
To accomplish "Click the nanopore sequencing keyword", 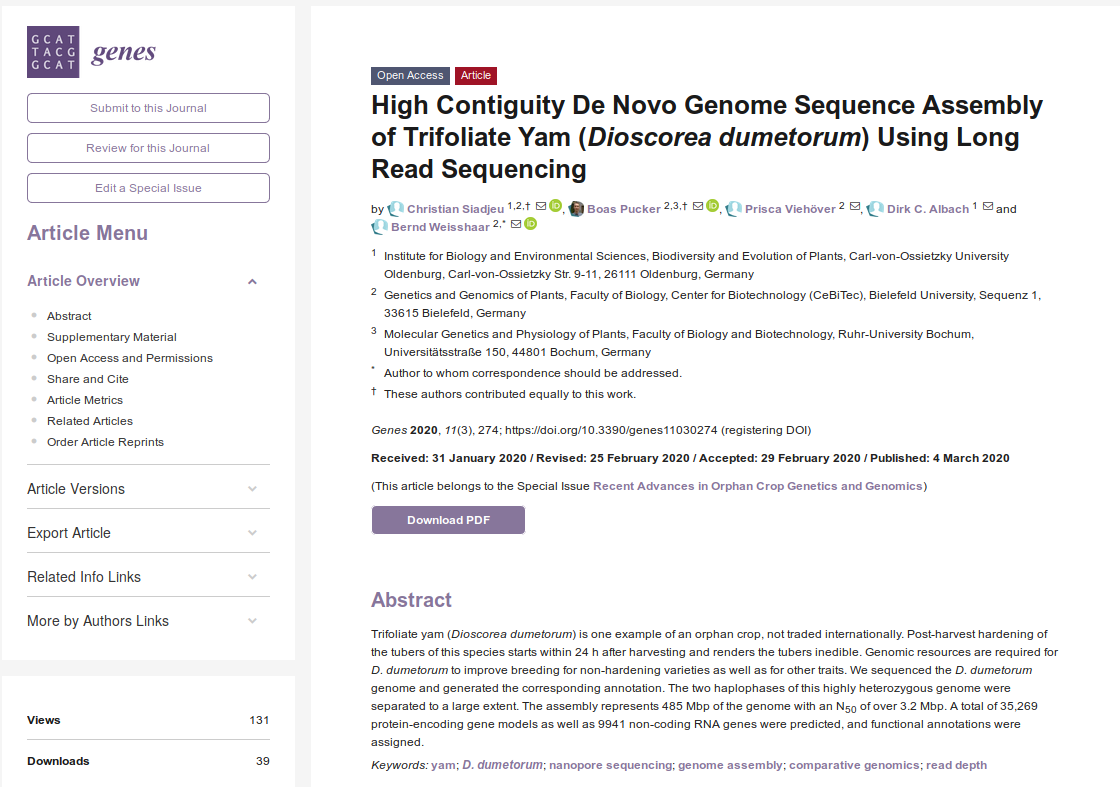I will tap(611, 765).
